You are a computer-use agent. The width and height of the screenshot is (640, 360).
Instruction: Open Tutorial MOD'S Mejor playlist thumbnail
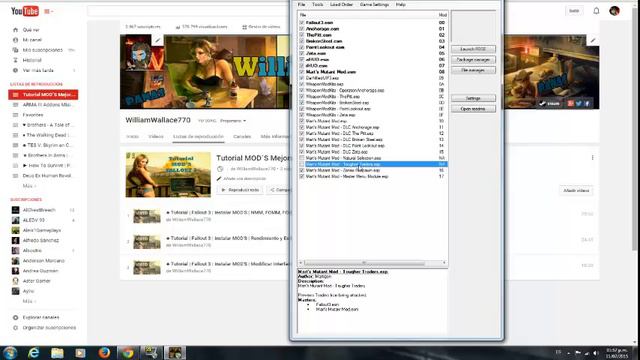click(168, 175)
